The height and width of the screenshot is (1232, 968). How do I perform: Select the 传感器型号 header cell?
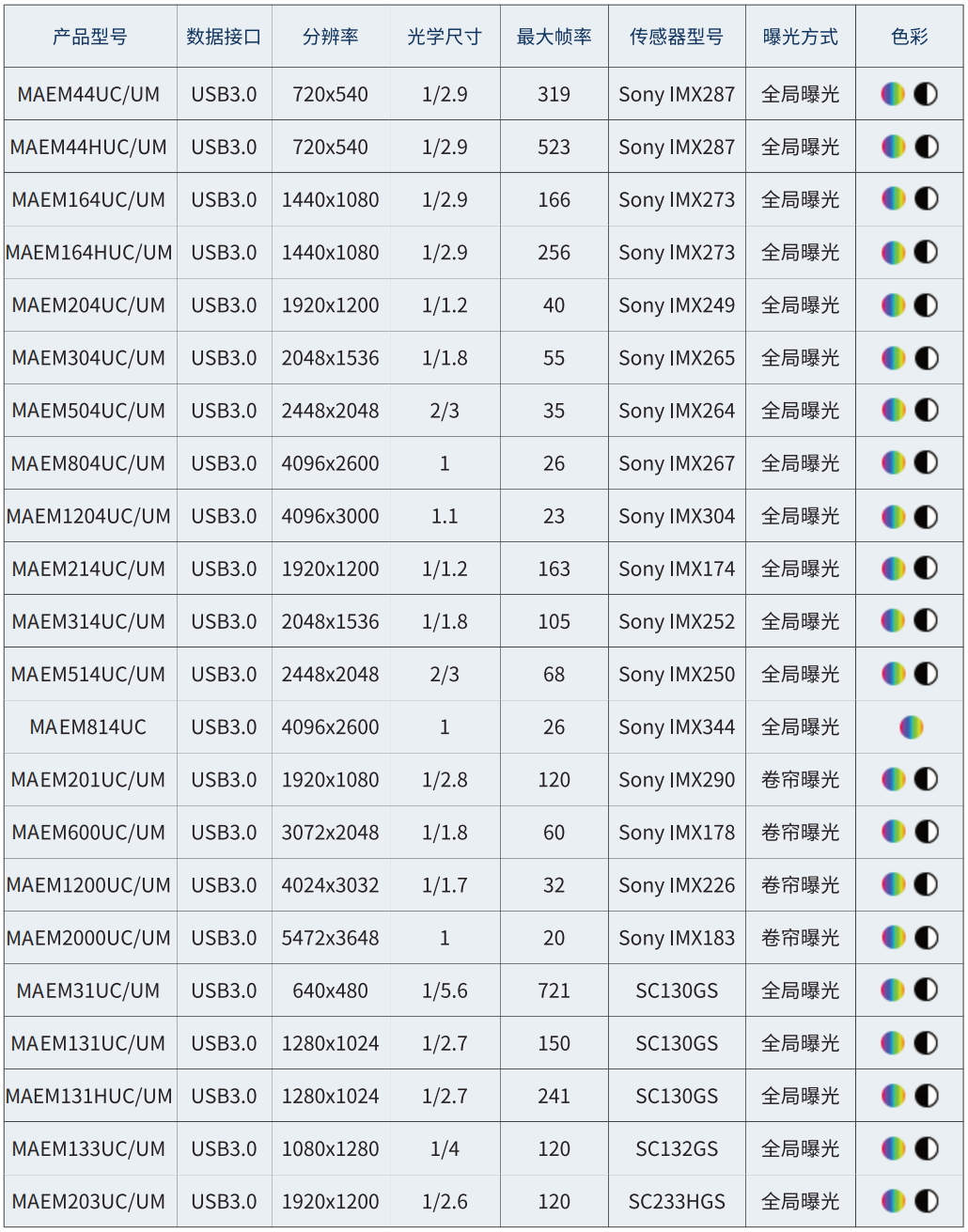(x=677, y=37)
